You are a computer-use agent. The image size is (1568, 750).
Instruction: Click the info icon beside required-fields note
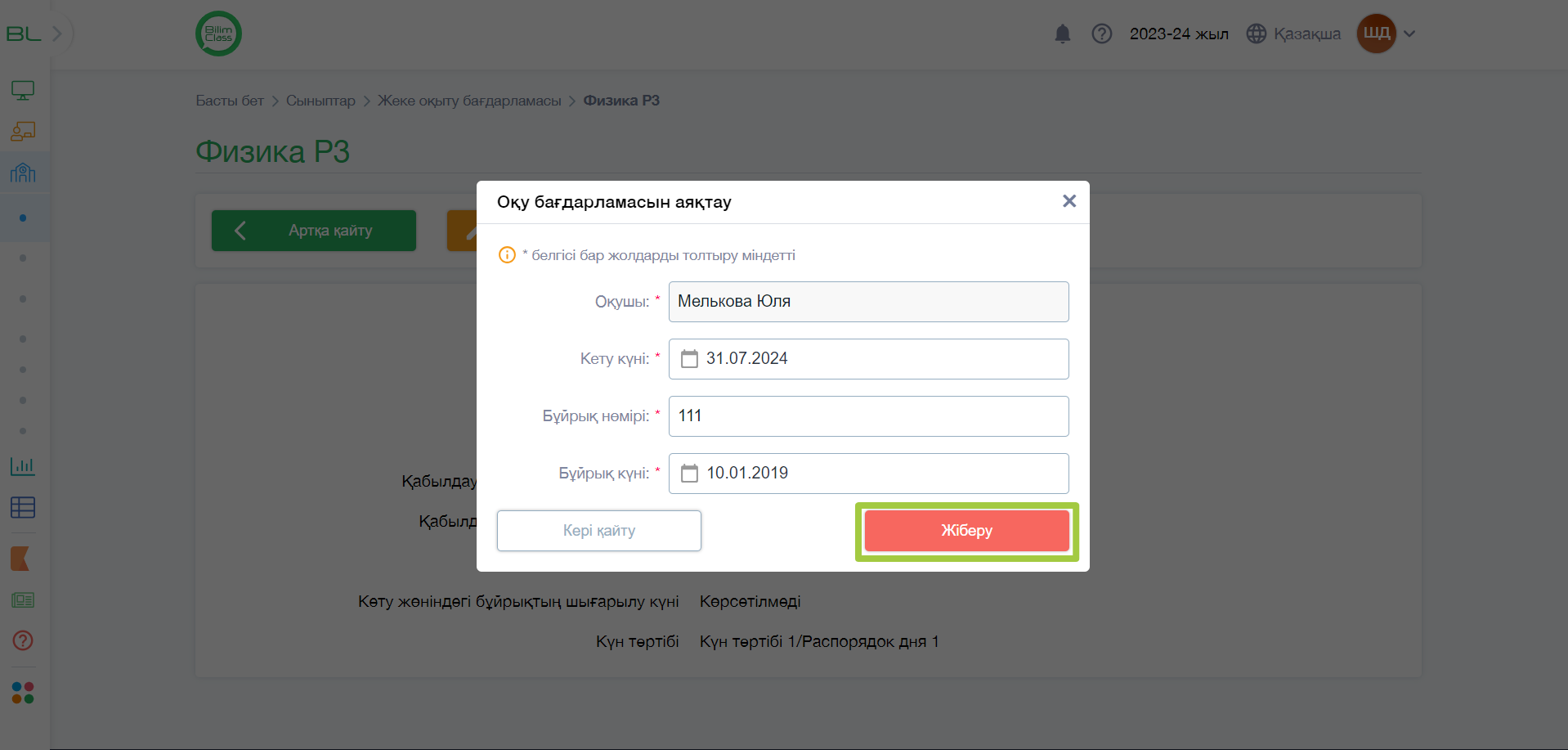[507, 255]
